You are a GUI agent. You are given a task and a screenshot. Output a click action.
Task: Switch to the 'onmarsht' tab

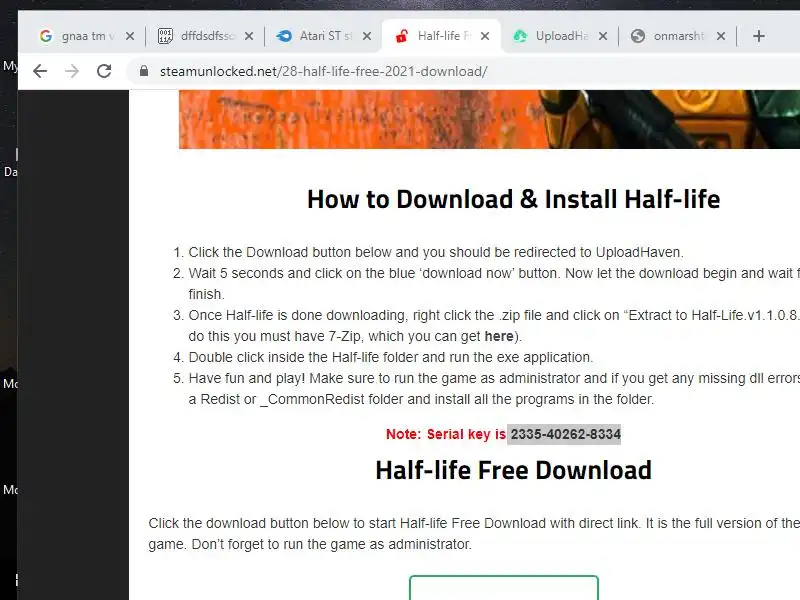677,36
